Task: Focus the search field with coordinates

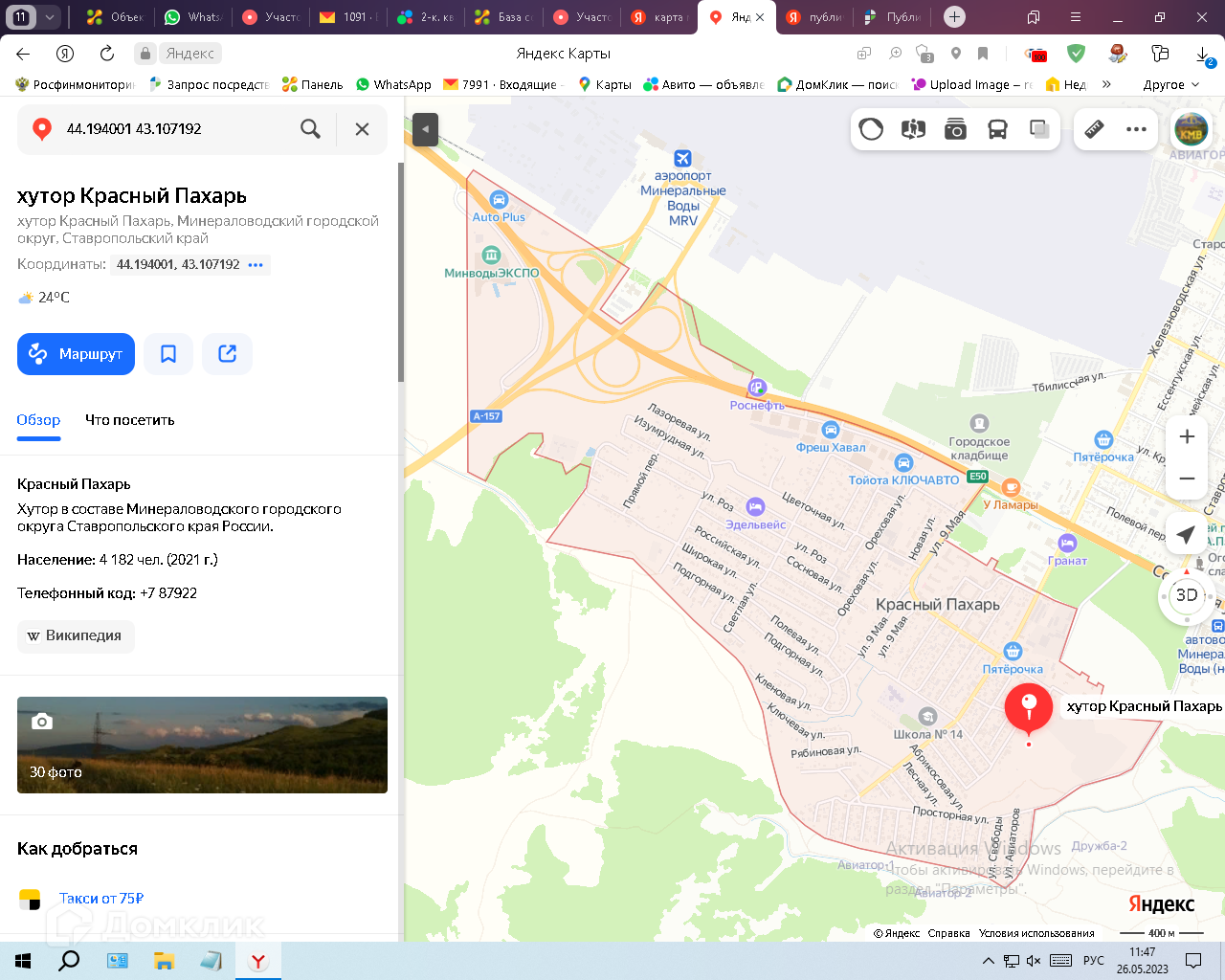Action: click(172, 129)
